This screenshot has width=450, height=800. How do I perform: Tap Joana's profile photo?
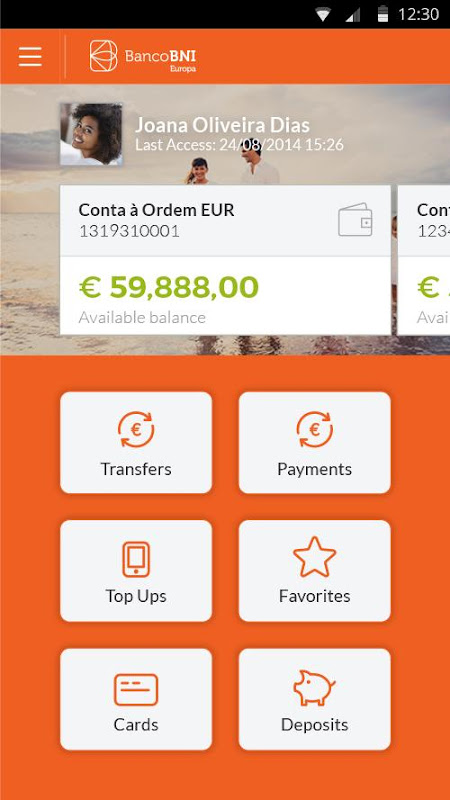[91, 134]
